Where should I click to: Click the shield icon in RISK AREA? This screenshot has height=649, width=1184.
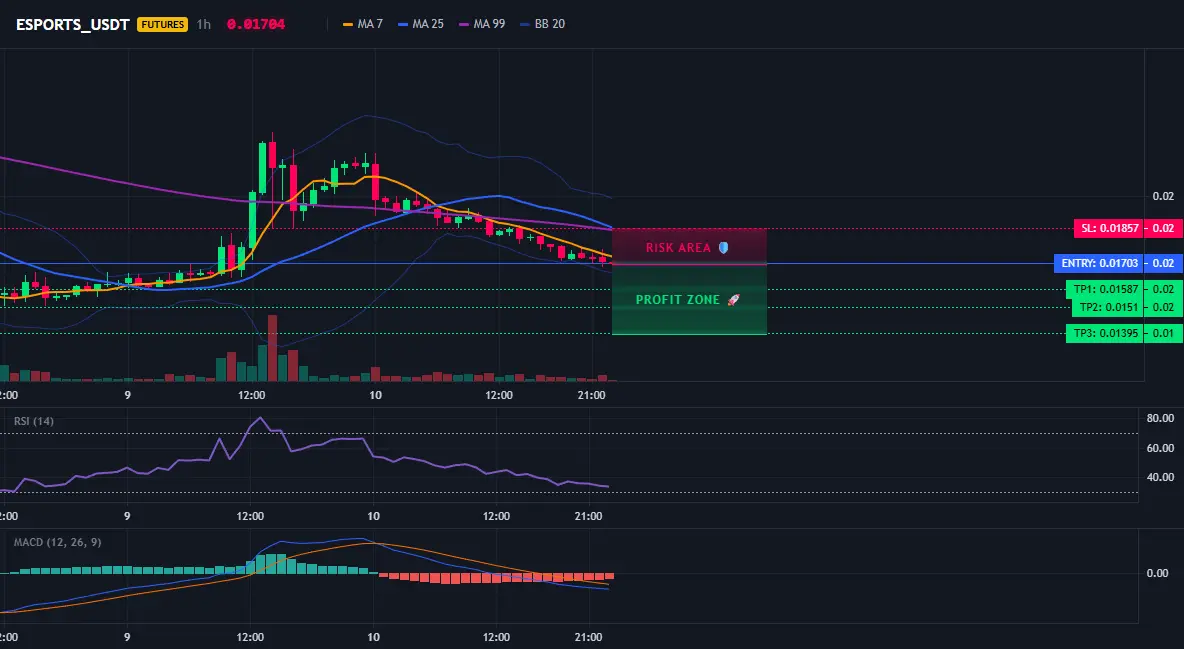point(723,247)
